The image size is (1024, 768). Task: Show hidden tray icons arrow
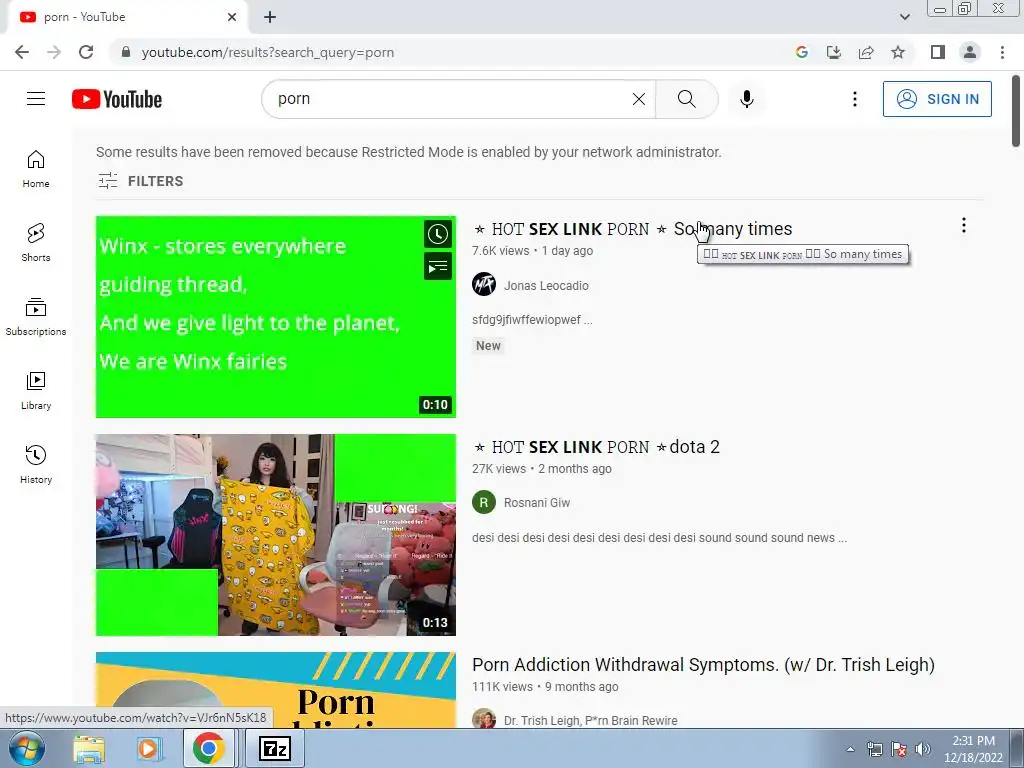850,750
